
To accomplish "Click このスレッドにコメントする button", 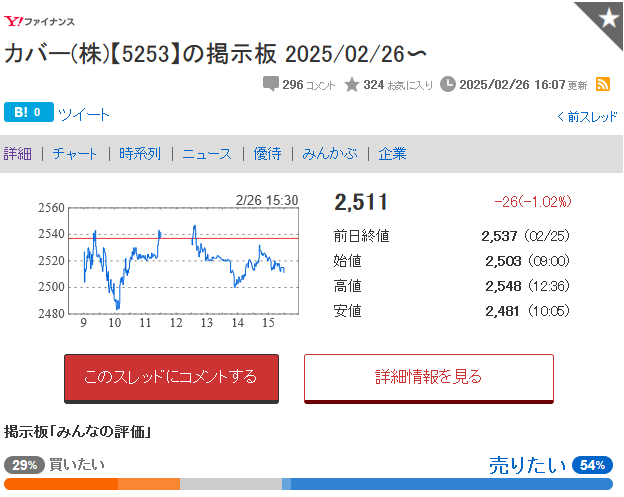I will (172, 378).
